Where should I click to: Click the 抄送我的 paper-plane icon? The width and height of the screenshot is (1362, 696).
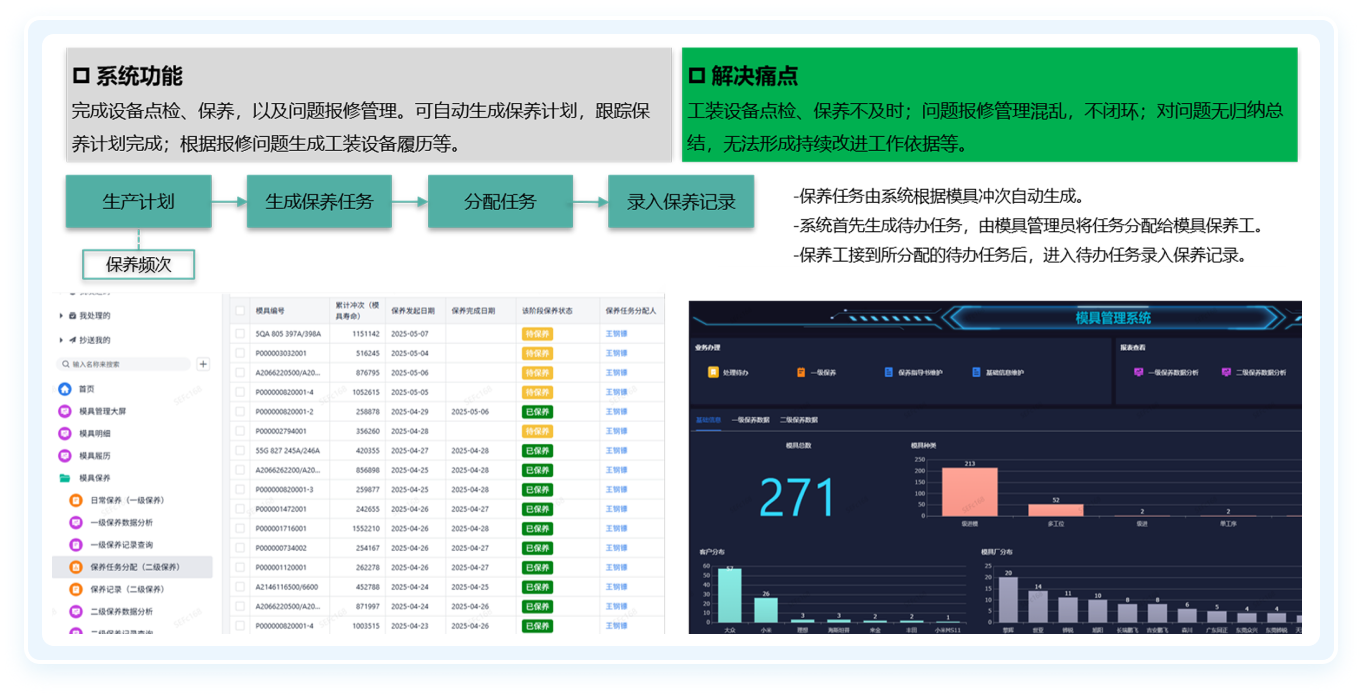(73, 340)
